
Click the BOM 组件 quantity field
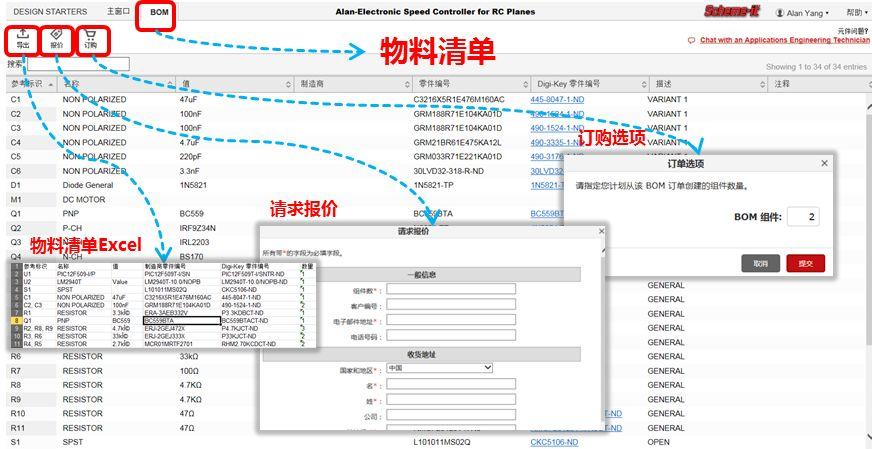[x=803, y=217]
